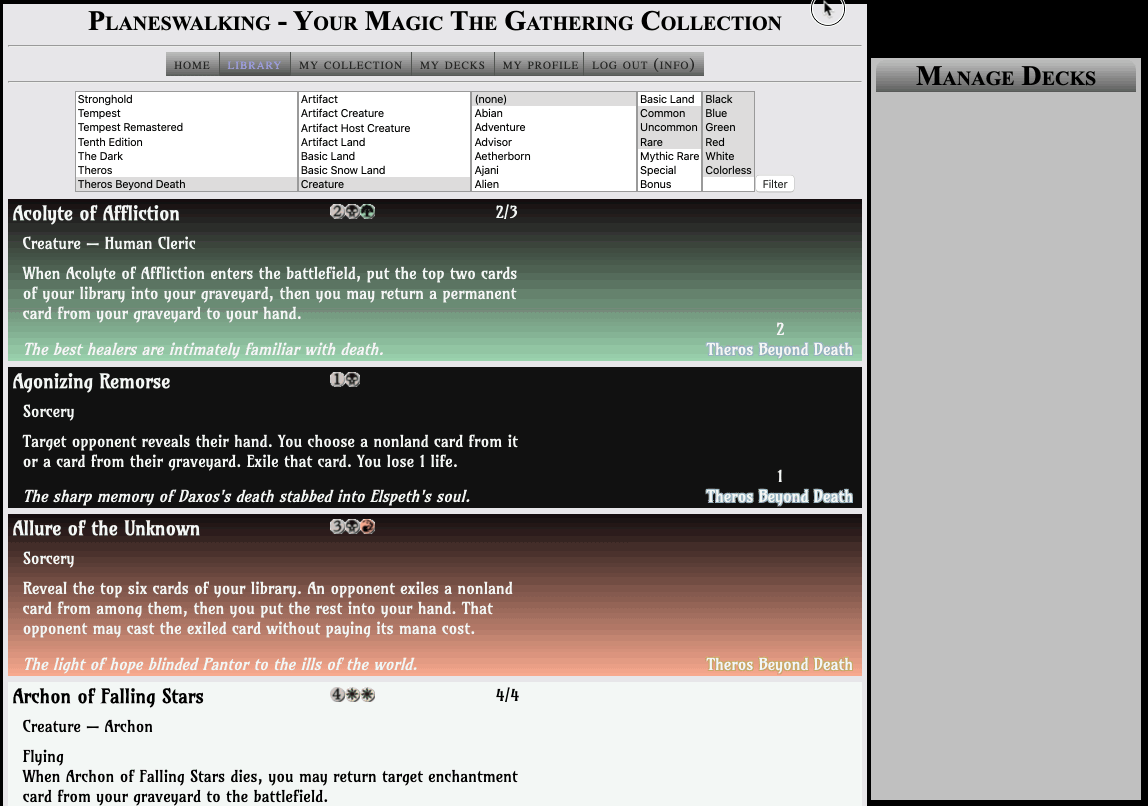Navigate to My Decks
This screenshot has height=806, width=1148.
point(452,64)
